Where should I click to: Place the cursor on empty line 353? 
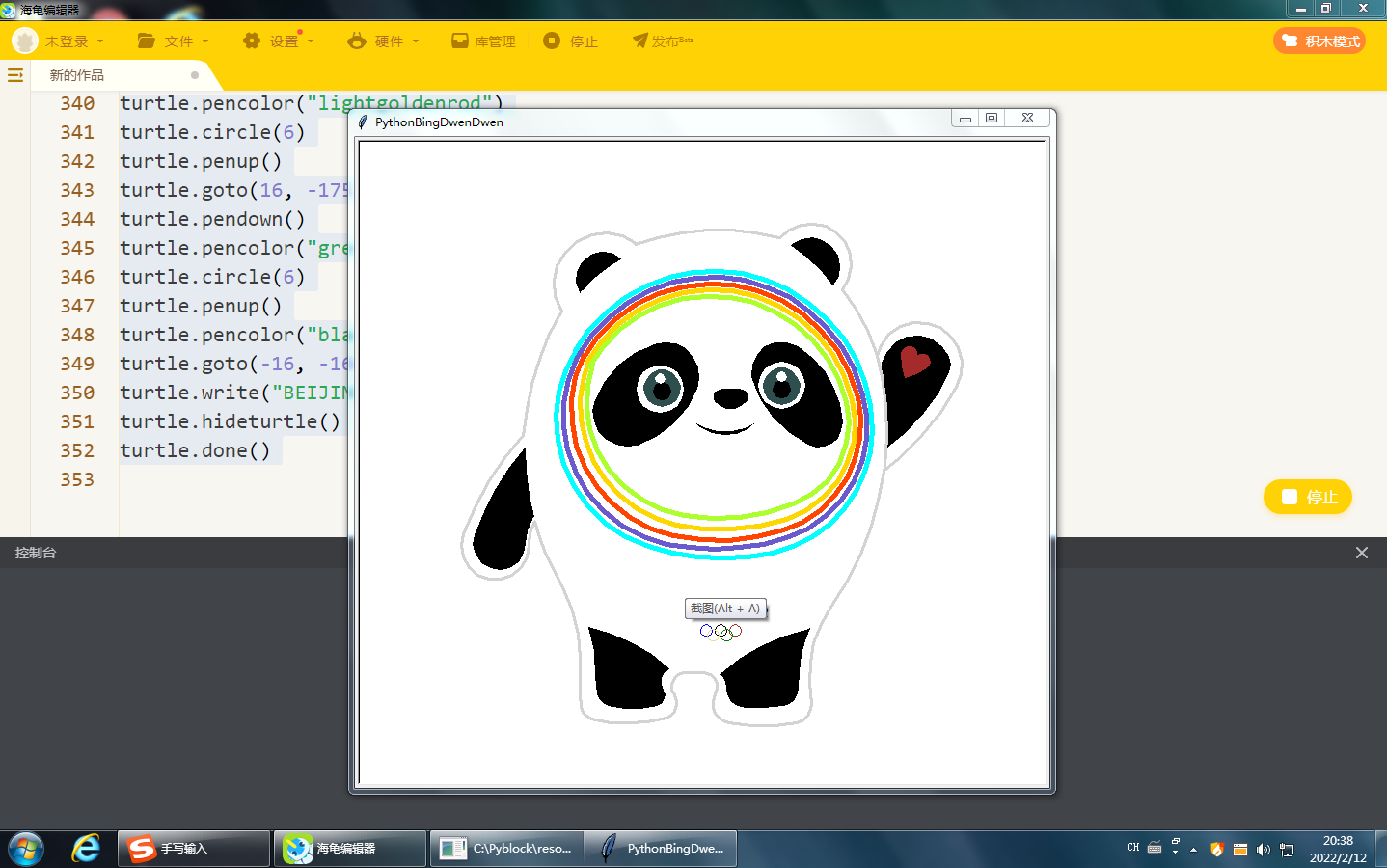231,479
